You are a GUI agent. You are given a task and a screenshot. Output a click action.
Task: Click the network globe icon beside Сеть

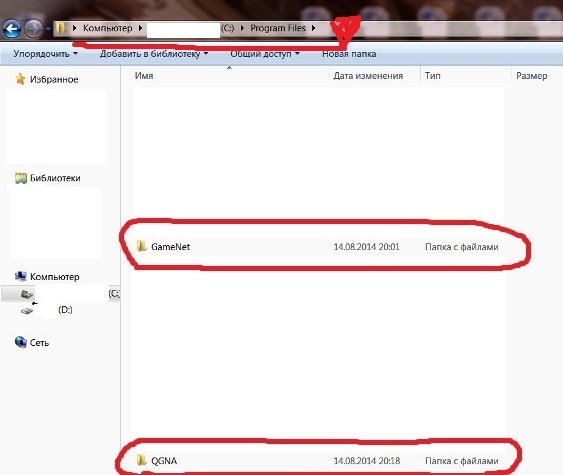[x=20, y=342]
